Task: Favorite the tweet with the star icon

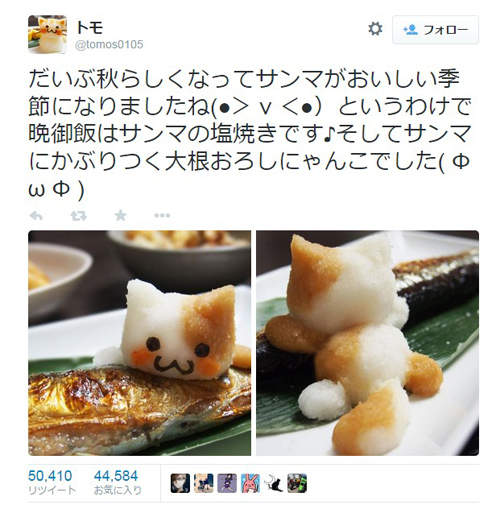Action: (120, 216)
